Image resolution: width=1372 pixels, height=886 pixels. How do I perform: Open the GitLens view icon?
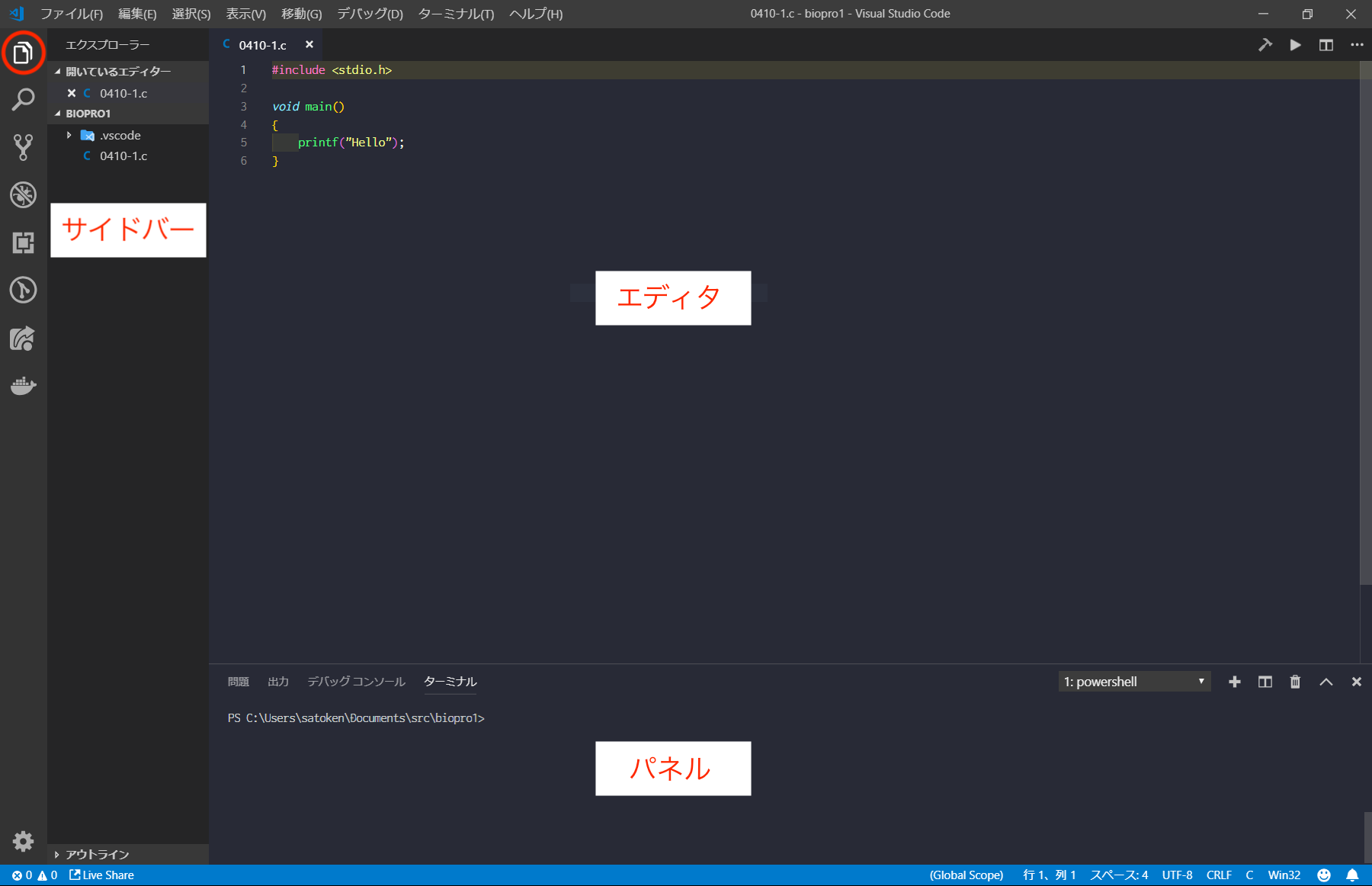(23, 290)
